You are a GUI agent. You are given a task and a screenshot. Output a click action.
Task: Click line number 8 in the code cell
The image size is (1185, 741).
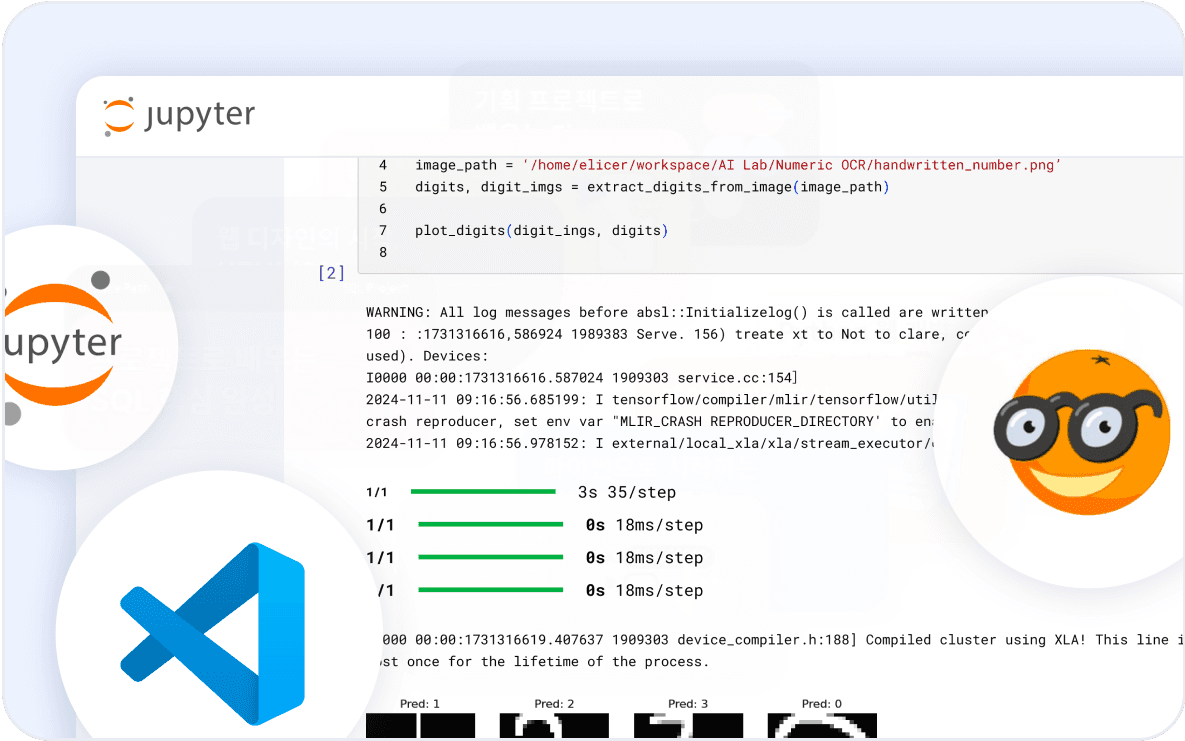(382, 253)
